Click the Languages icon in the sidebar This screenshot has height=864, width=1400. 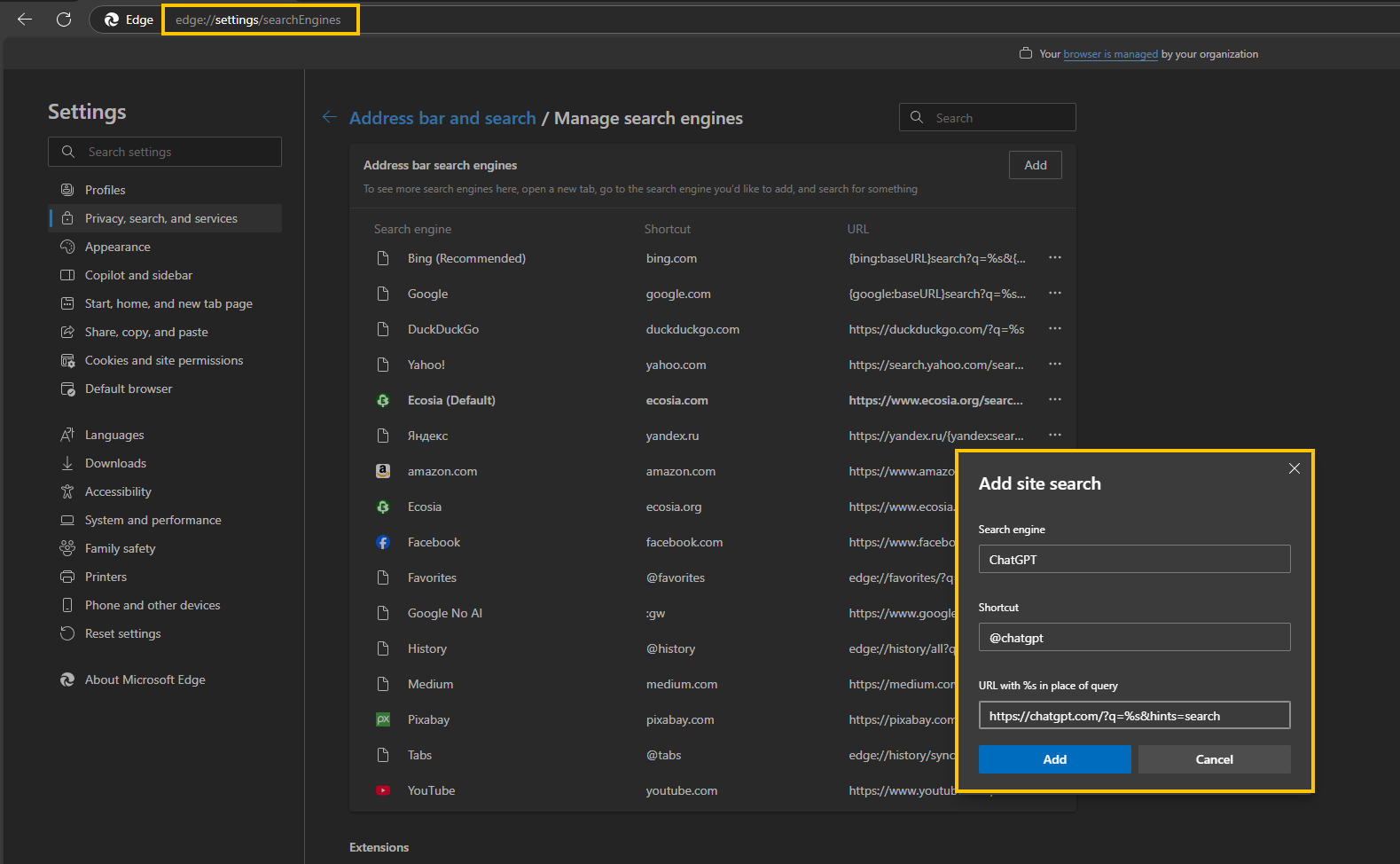coord(67,435)
